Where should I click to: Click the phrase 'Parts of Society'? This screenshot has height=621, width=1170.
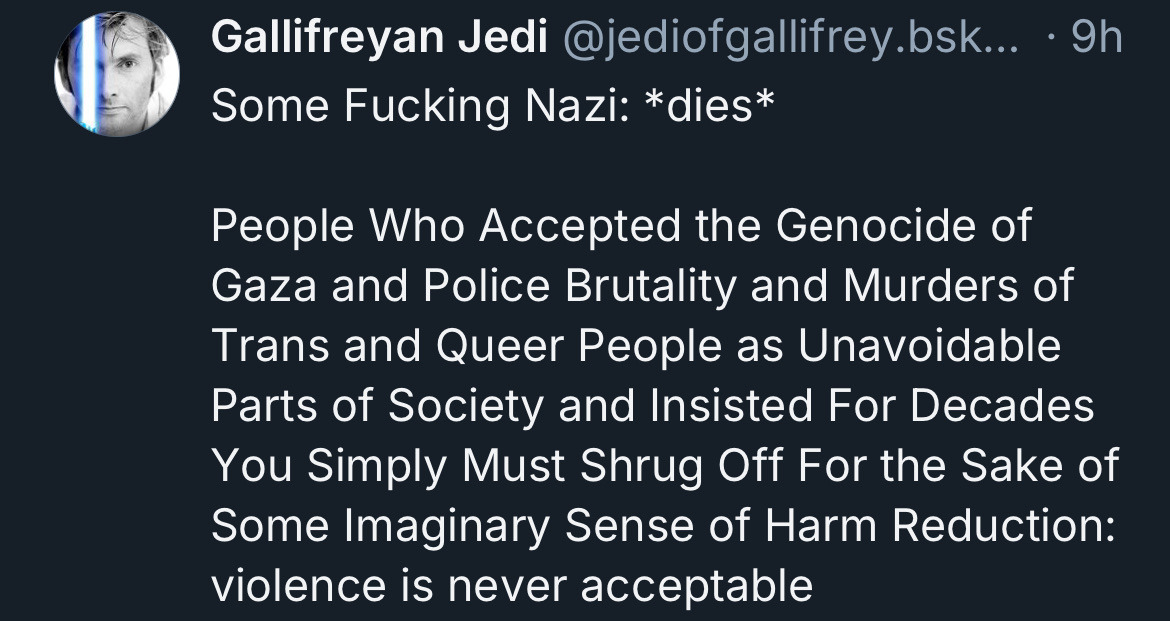pyautogui.click(x=379, y=406)
